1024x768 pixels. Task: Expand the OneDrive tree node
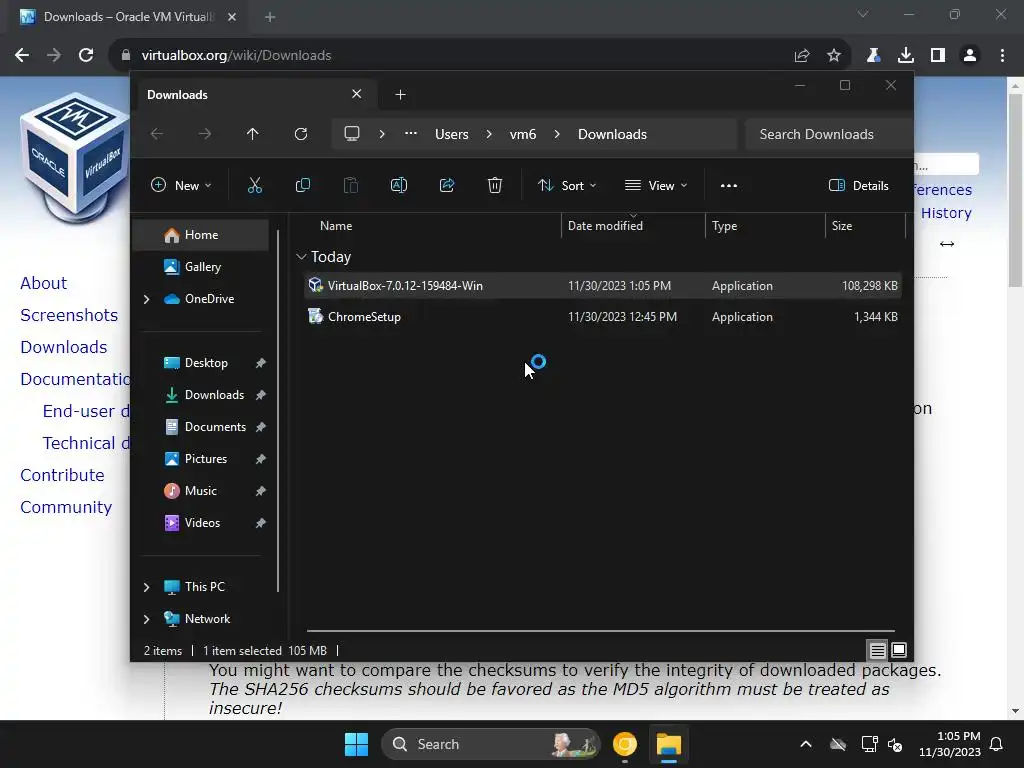[146, 299]
